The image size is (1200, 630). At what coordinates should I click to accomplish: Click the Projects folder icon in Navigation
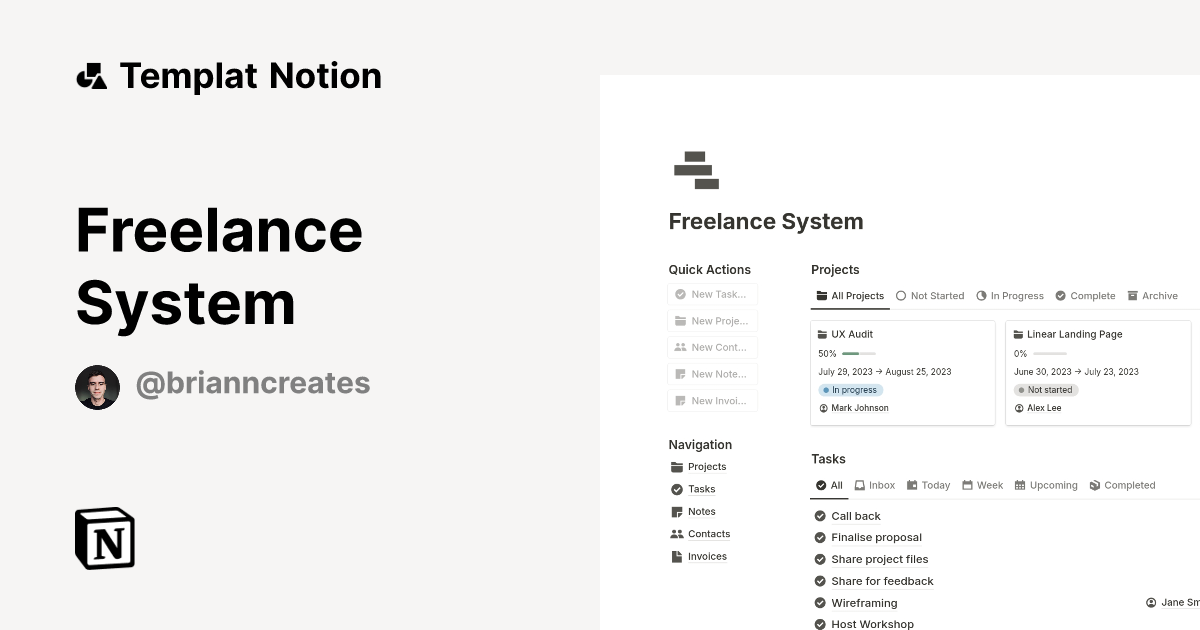point(677,466)
